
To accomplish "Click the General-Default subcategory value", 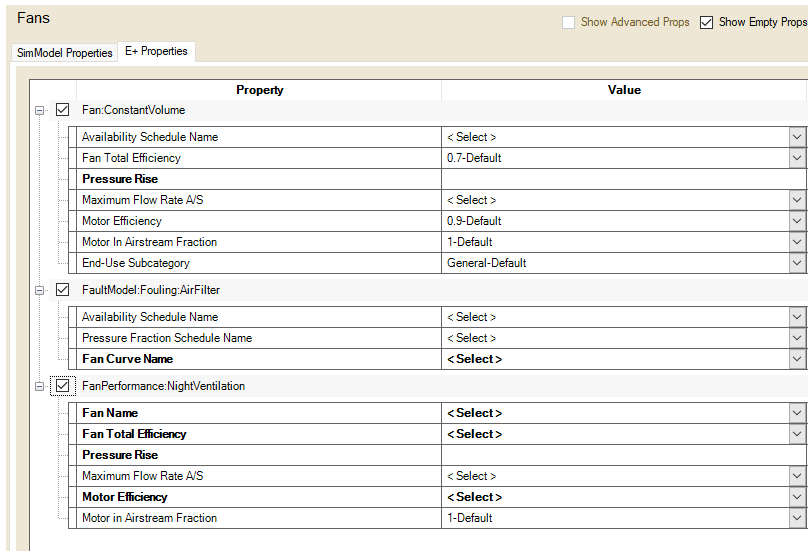I will tap(486, 263).
